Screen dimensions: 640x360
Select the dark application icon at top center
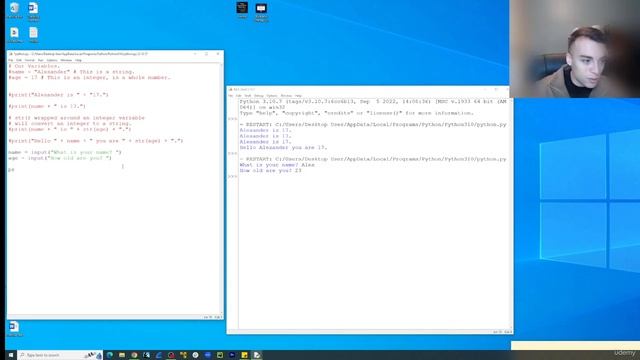coord(242,10)
